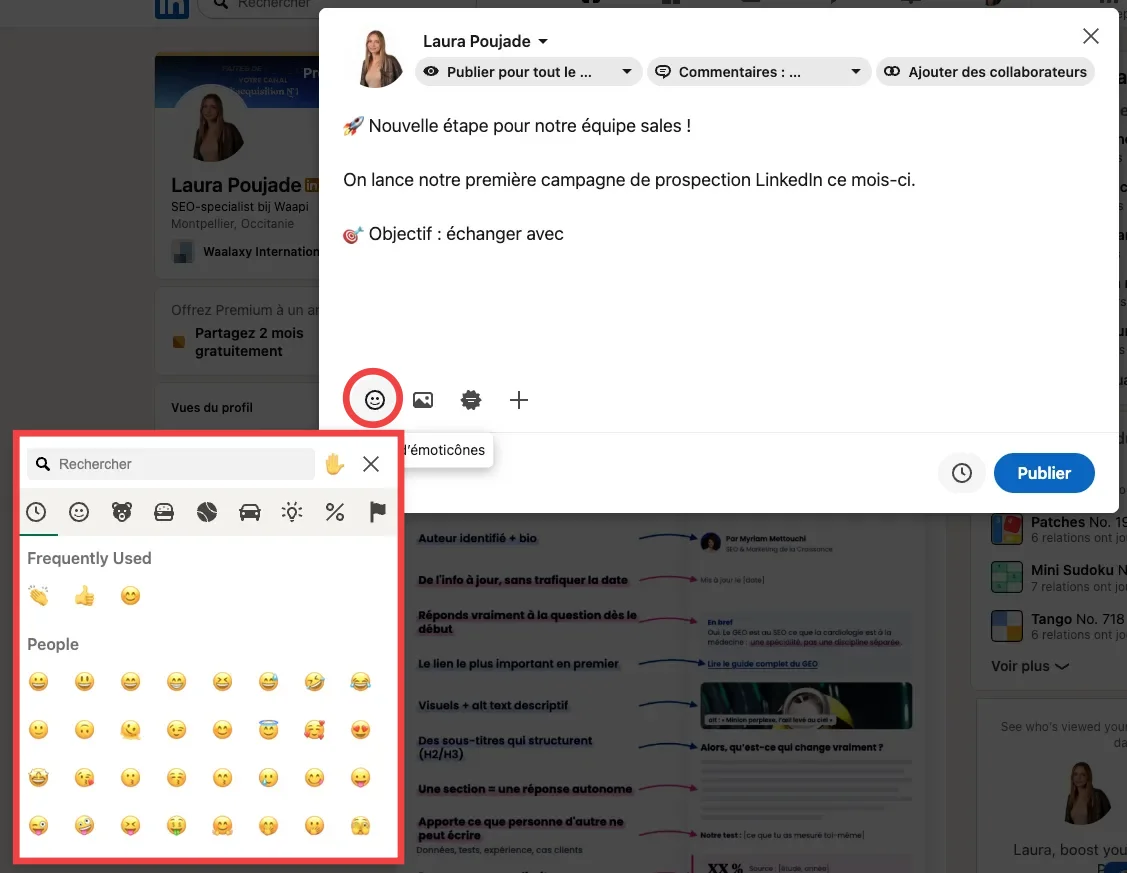The width and height of the screenshot is (1127, 873).
Task: Click the celebrate badge icon in composer
Action: pyautogui.click(x=471, y=399)
